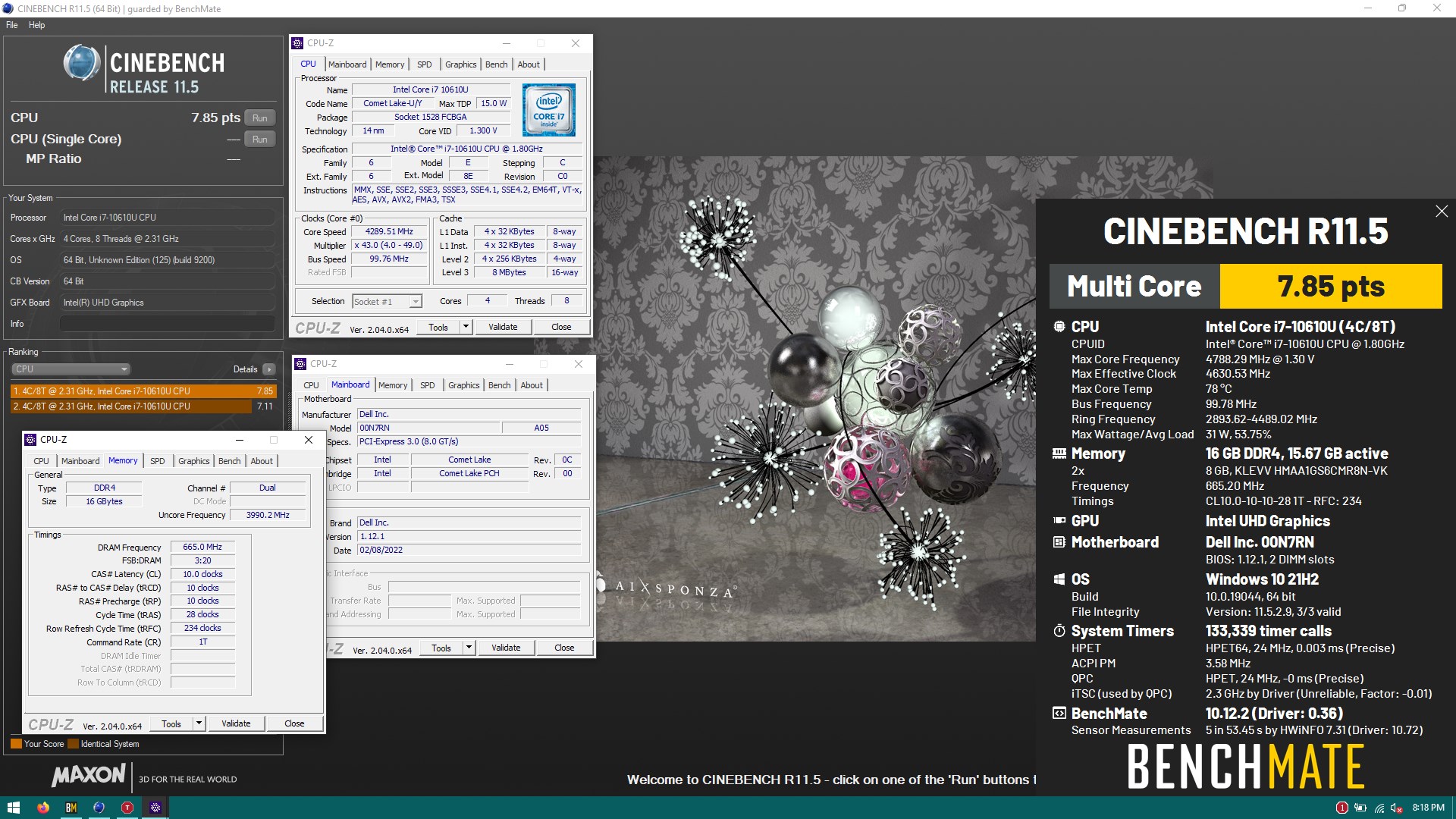Click Tools button in Memory CPU-Z window
The height and width of the screenshot is (819, 1456).
171,724
